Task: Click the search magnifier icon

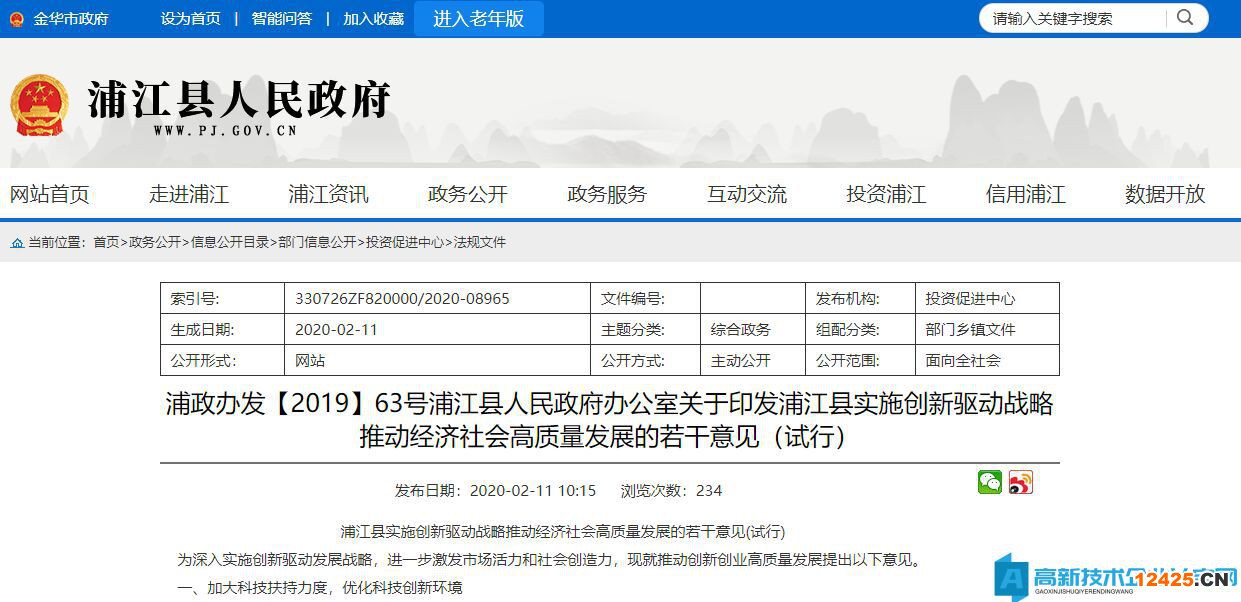Action: pos(1186,18)
